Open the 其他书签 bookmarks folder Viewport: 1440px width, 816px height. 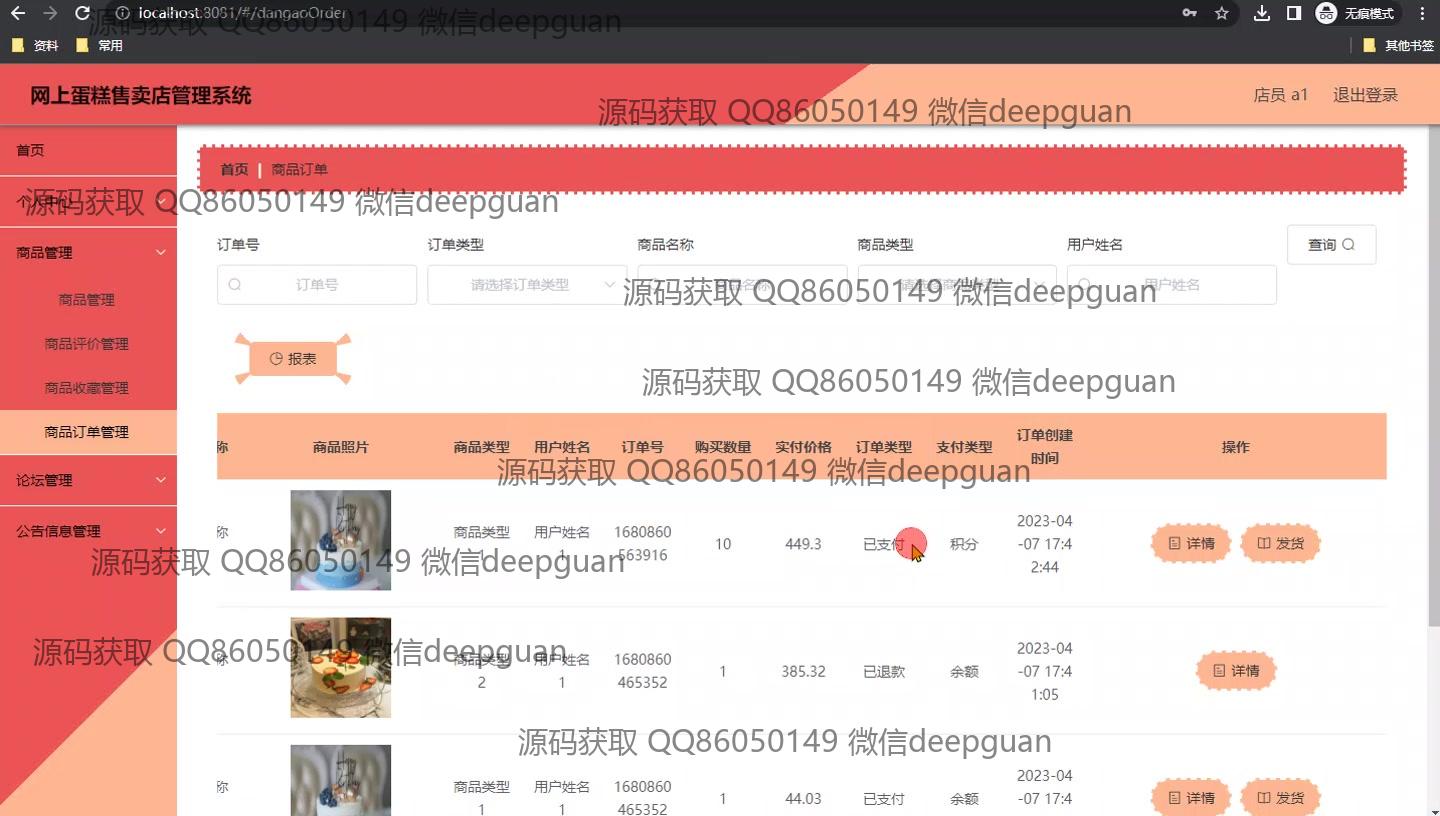pos(1398,45)
